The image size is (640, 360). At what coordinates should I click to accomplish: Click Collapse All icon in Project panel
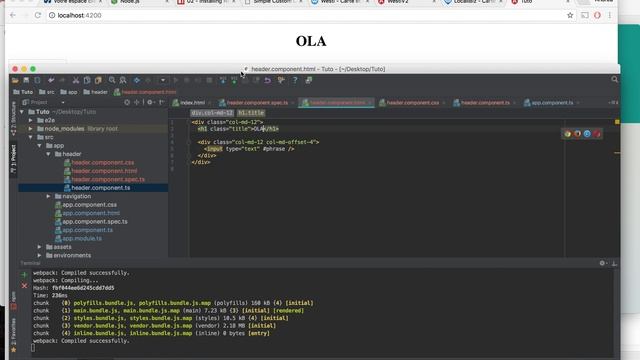tap(138, 102)
